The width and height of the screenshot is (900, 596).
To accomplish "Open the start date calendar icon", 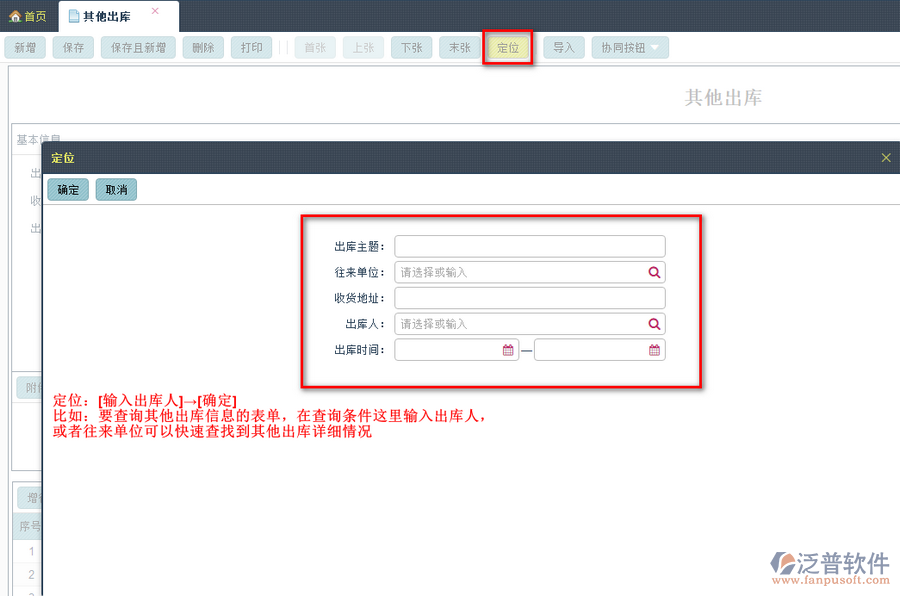I will pos(508,350).
